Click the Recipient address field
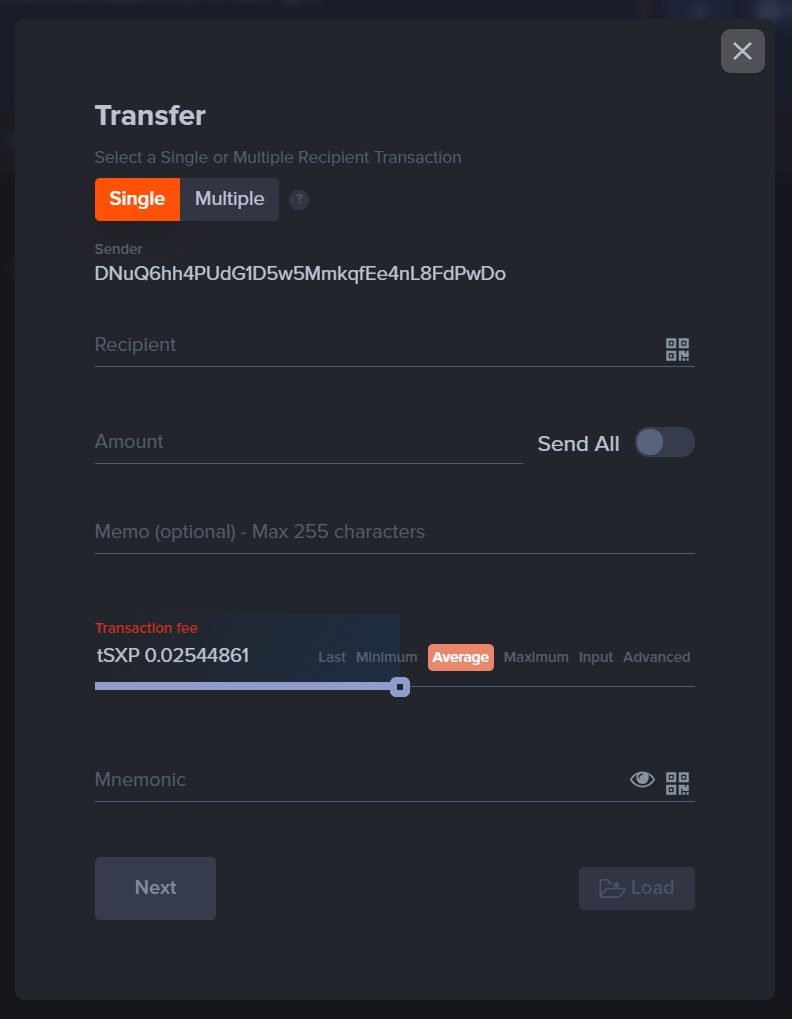The image size is (792, 1019). tap(377, 345)
